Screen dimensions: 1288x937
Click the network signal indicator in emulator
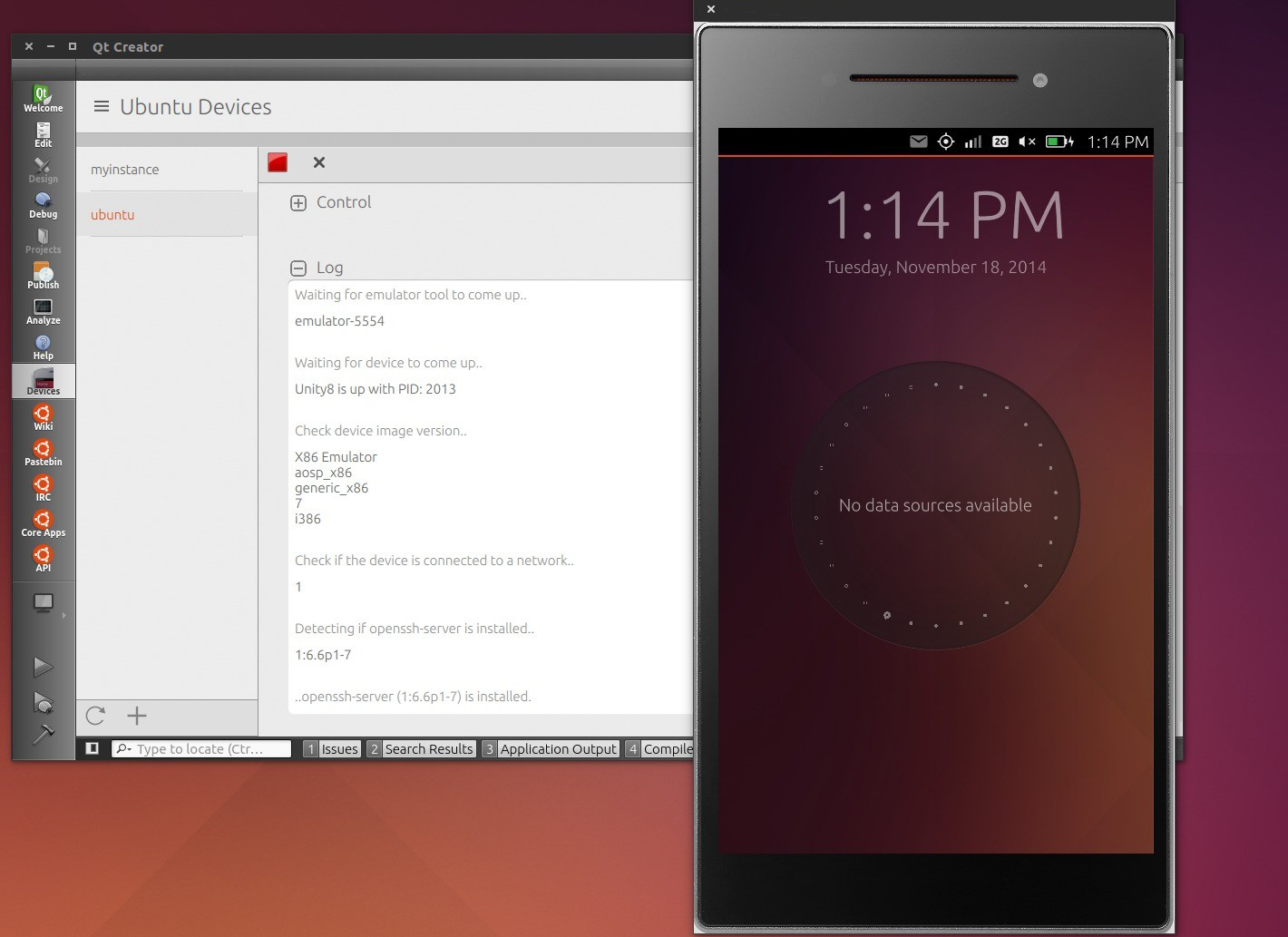[973, 142]
